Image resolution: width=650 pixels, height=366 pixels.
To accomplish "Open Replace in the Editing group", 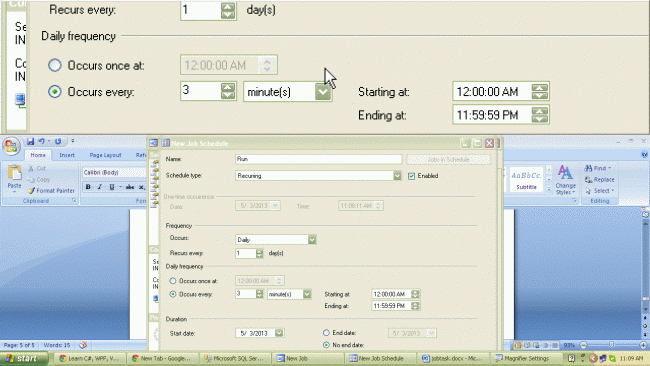I will tap(599, 179).
